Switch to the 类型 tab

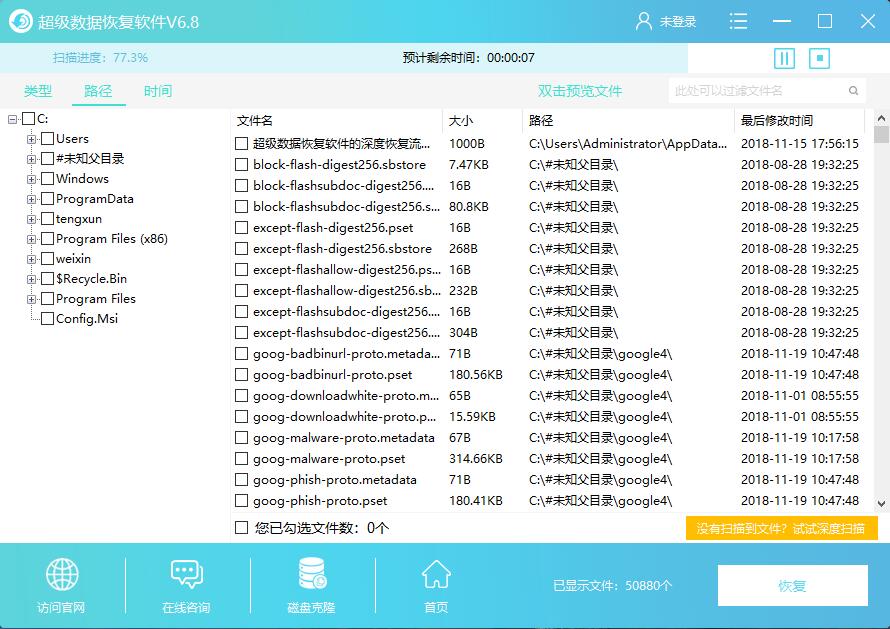tap(38, 91)
